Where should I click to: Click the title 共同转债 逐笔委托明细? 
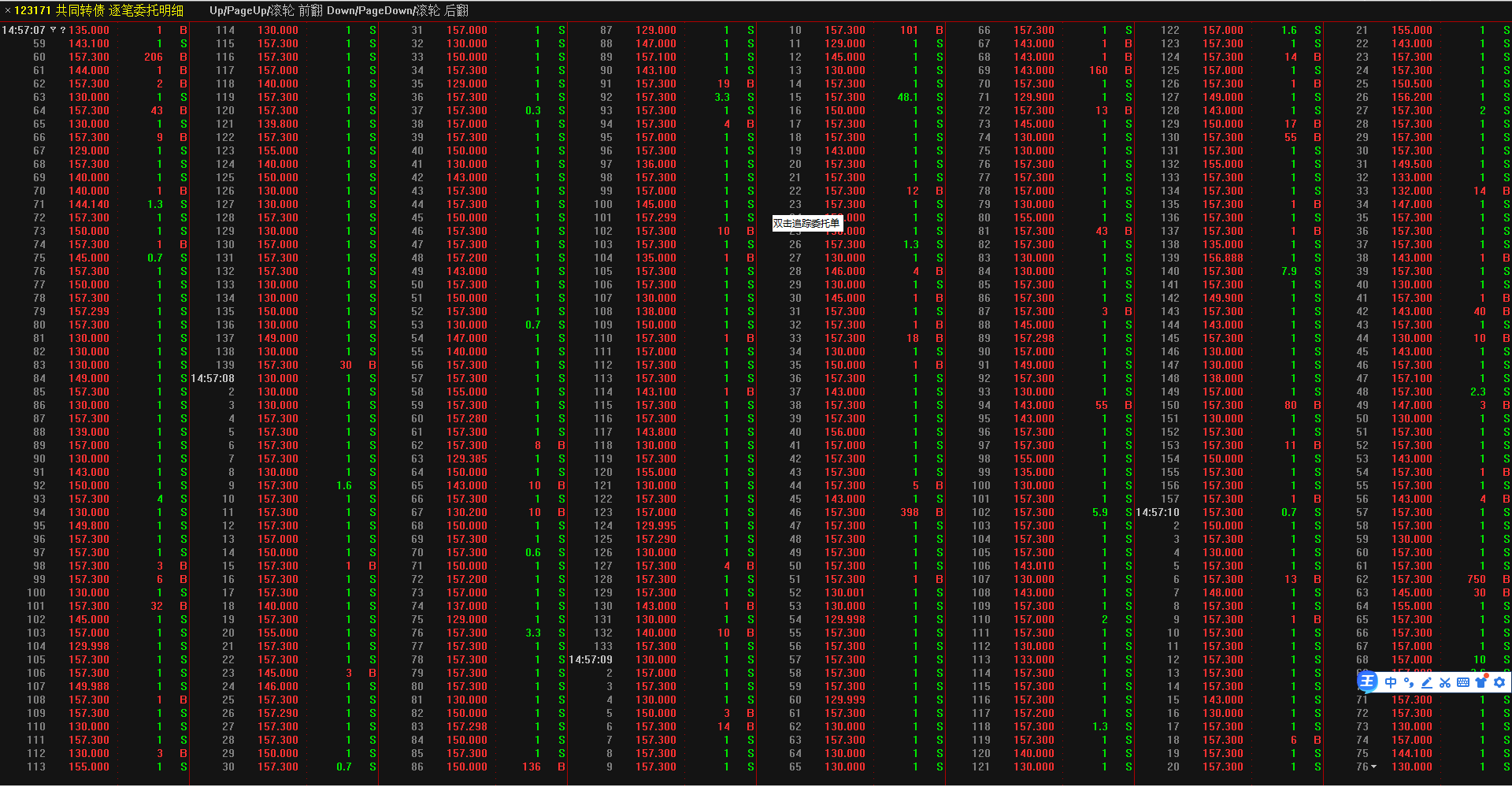coord(119,10)
